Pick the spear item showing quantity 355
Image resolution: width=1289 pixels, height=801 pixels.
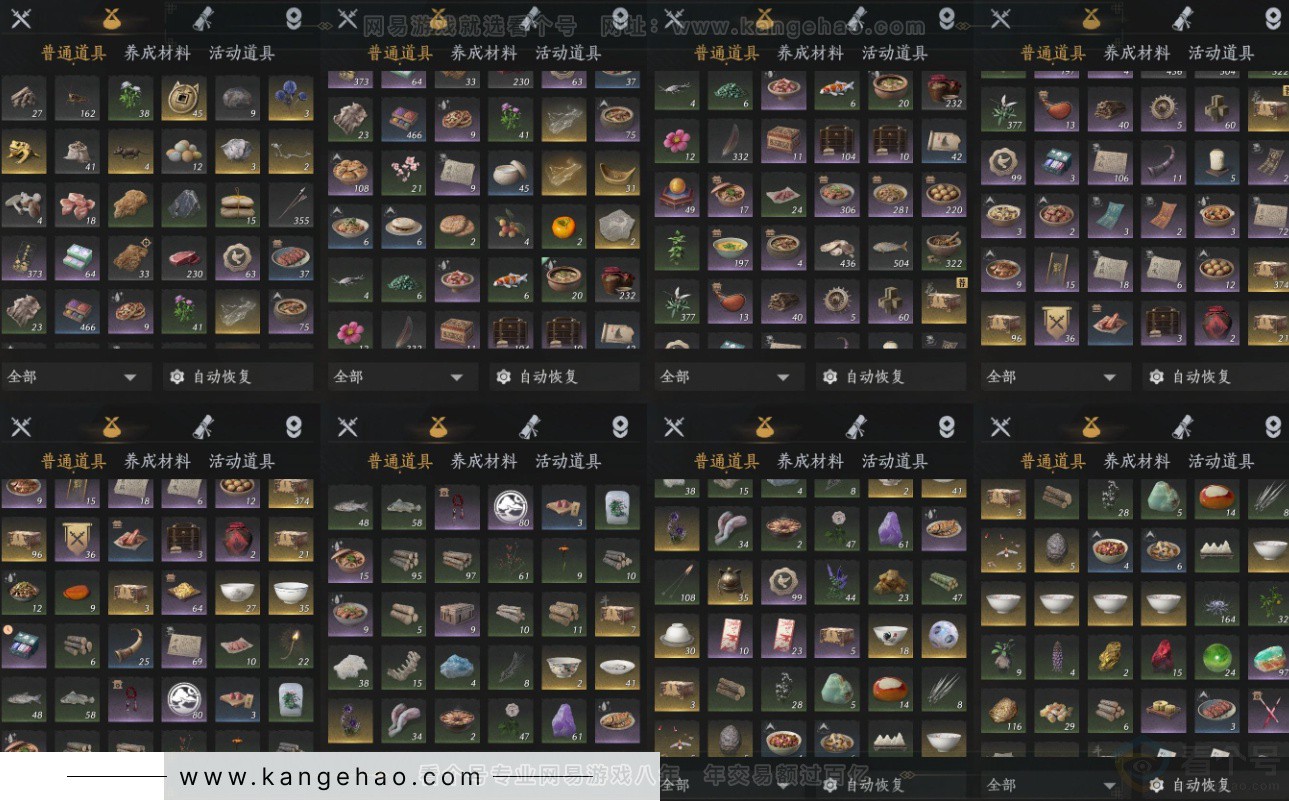291,205
